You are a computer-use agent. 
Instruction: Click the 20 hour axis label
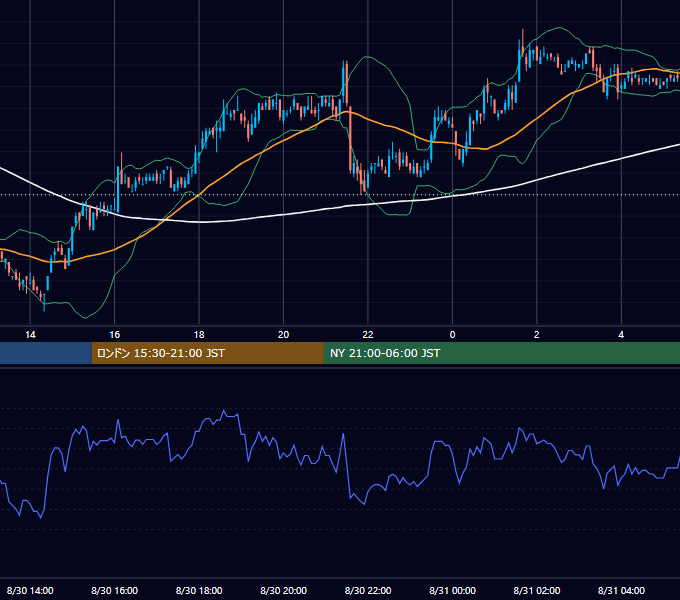click(x=283, y=335)
